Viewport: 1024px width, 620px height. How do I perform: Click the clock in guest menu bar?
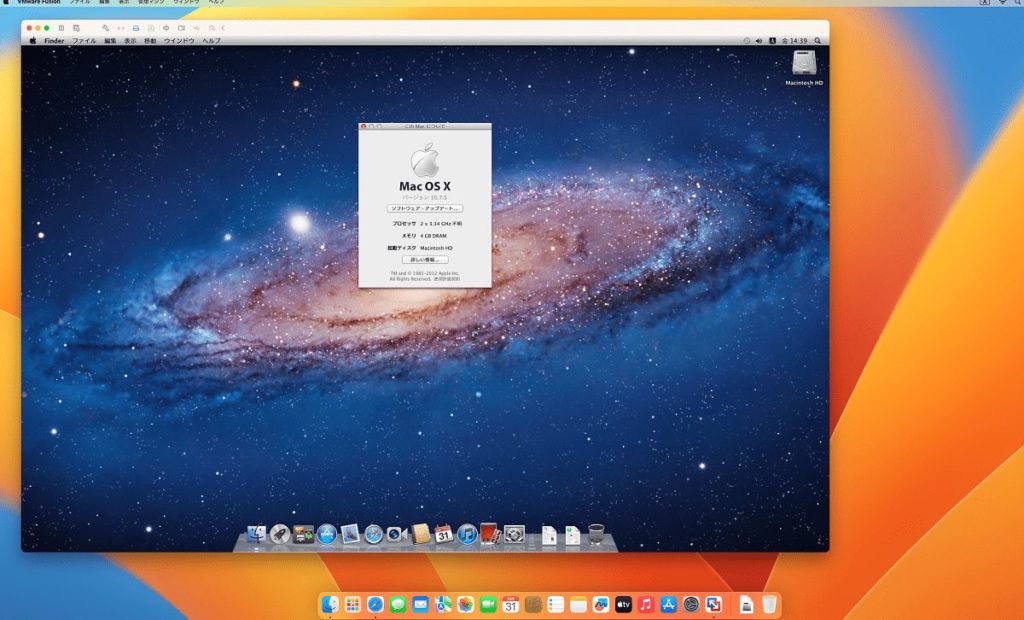pos(795,41)
